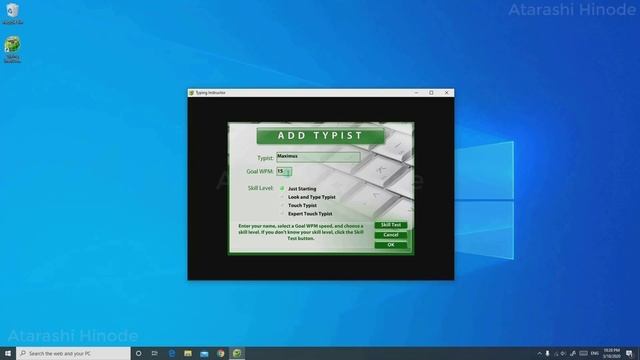The image size is (640, 360).
Task: Open the Recycle Bin desktop icon
Action: pyautogui.click(x=13, y=13)
